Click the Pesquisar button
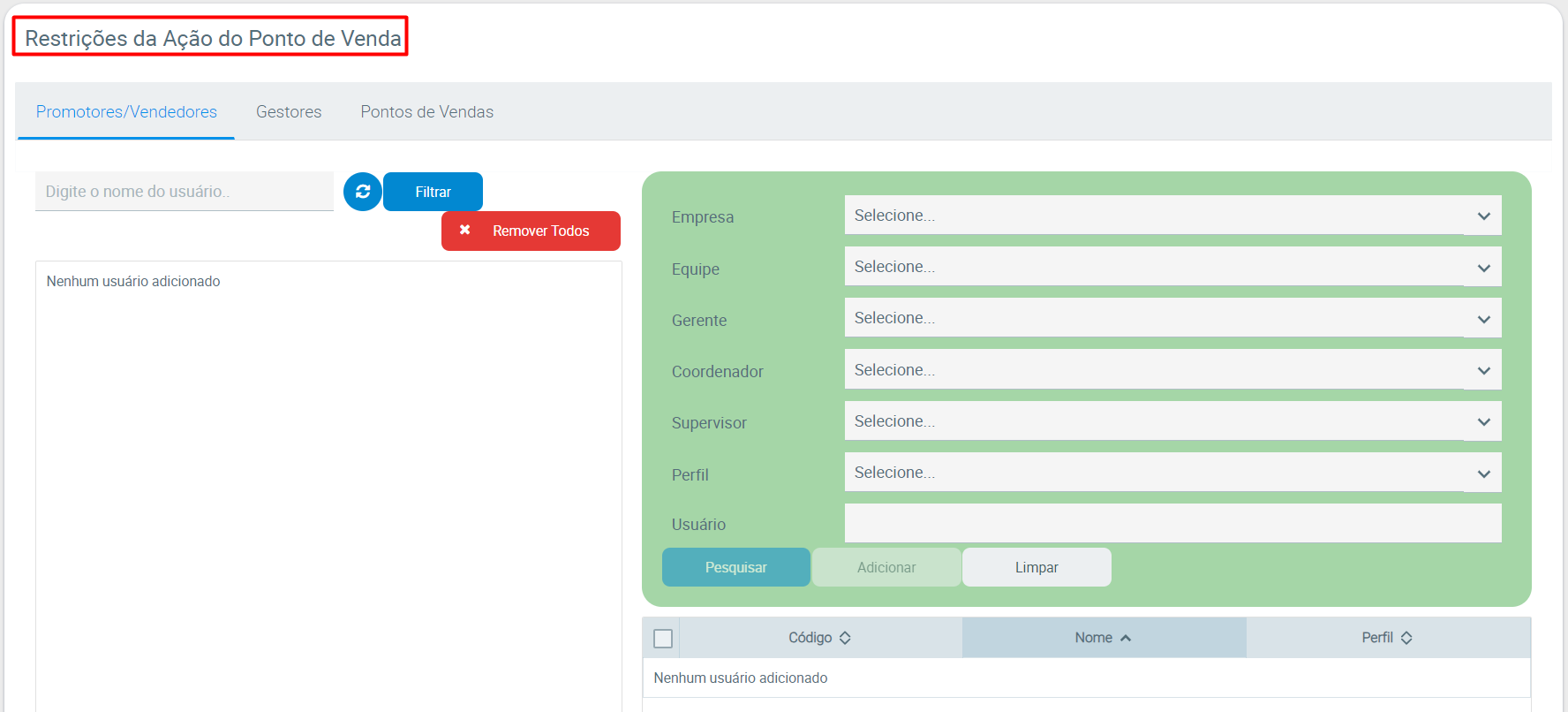The image size is (1568, 712). click(x=736, y=567)
